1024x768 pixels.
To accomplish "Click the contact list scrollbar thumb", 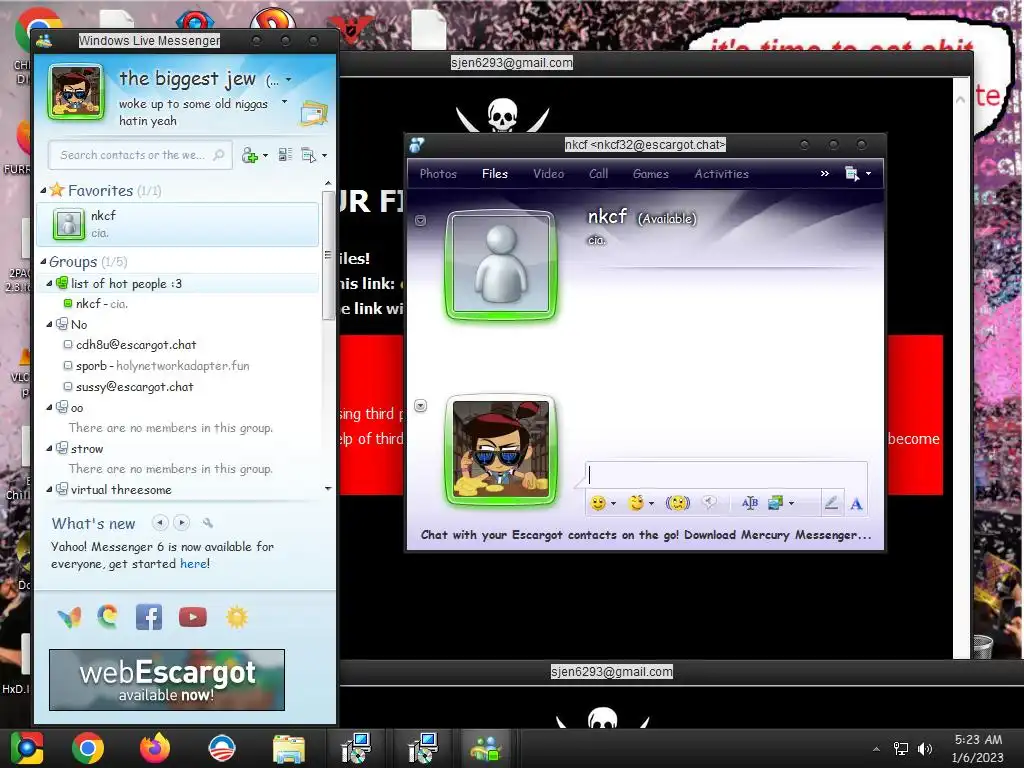I will (x=328, y=255).
